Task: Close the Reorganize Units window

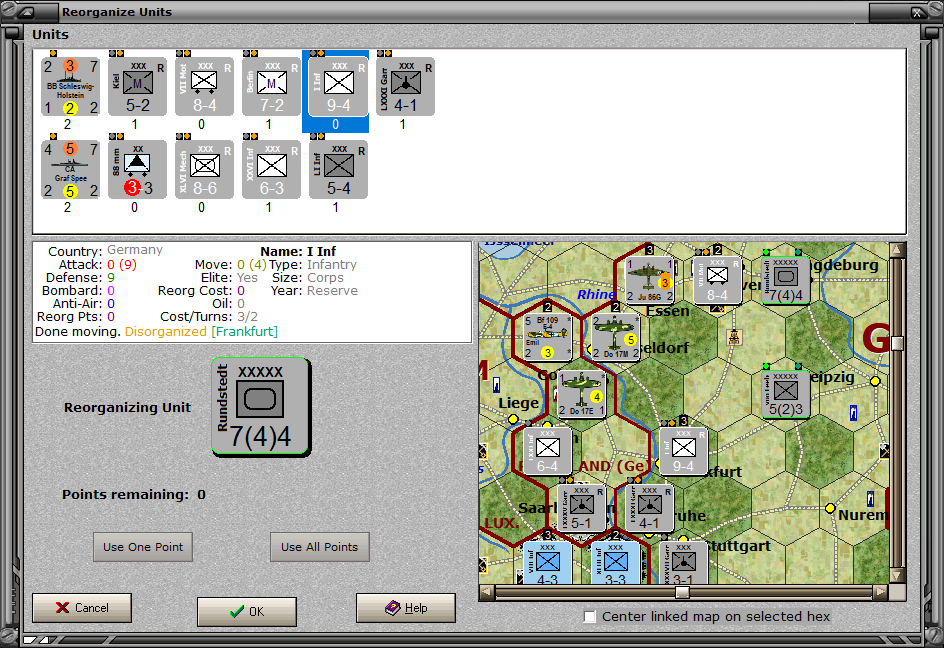Action: 916,12
